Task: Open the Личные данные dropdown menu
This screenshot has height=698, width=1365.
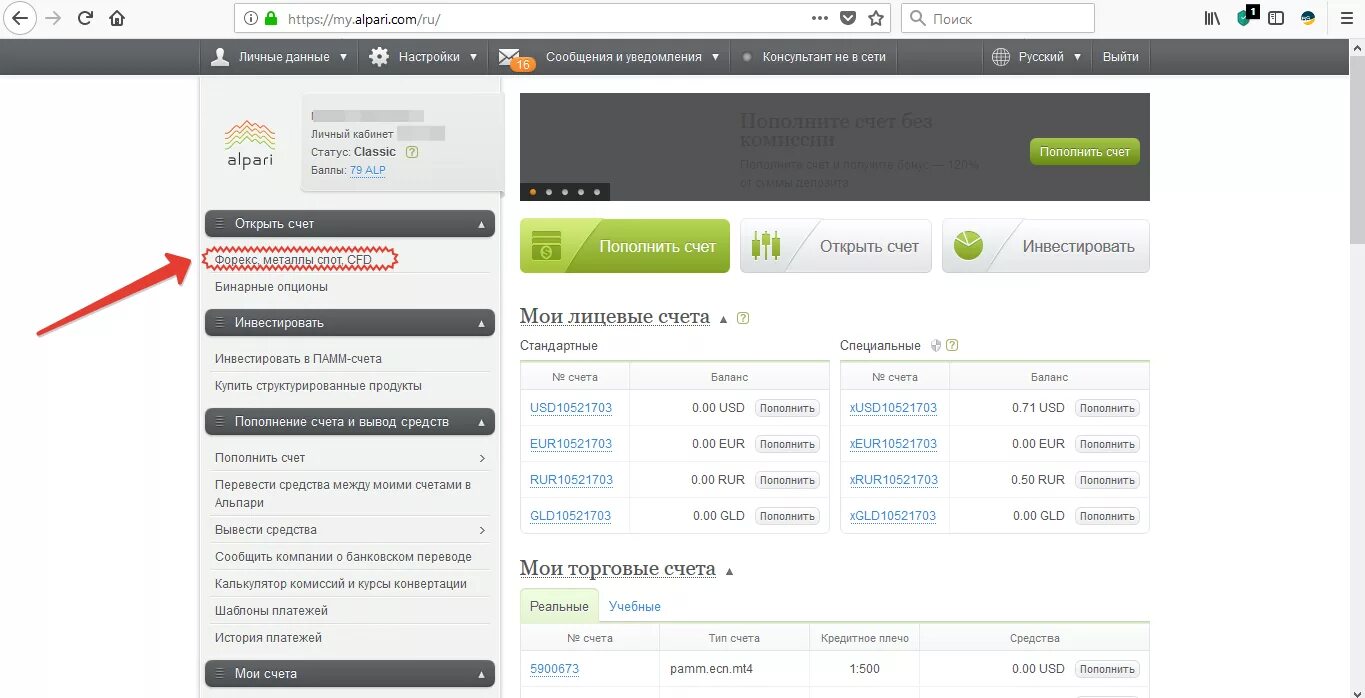Action: click(279, 57)
